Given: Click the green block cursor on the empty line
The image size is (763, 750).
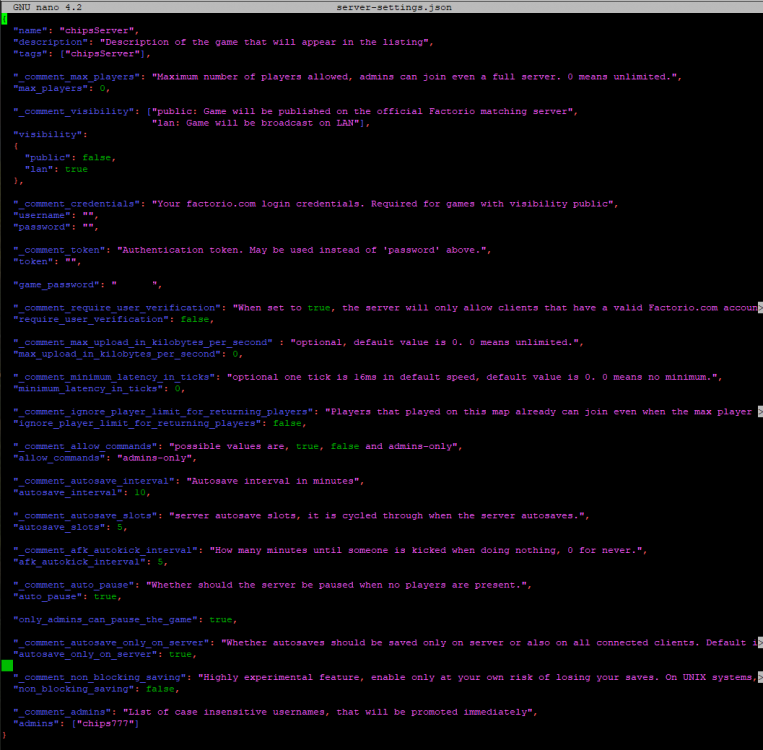Looking at the screenshot, I should click(7, 666).
